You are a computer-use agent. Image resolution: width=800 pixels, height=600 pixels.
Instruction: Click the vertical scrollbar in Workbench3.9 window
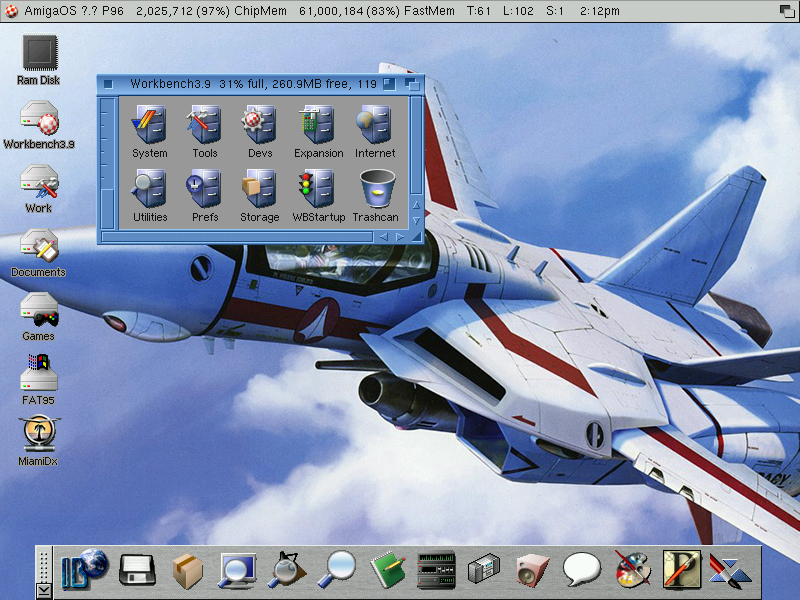pos(416,145)
